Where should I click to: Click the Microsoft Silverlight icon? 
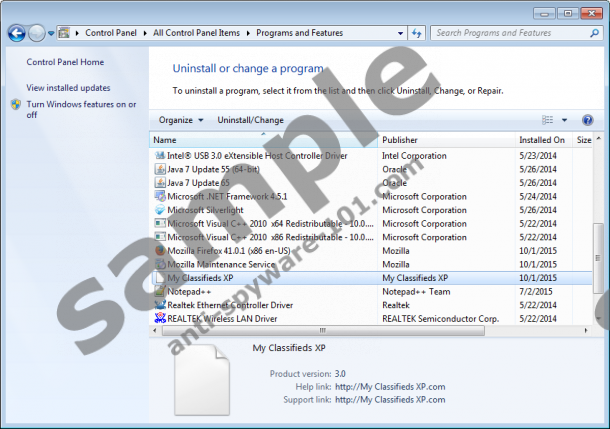(160, 210)
